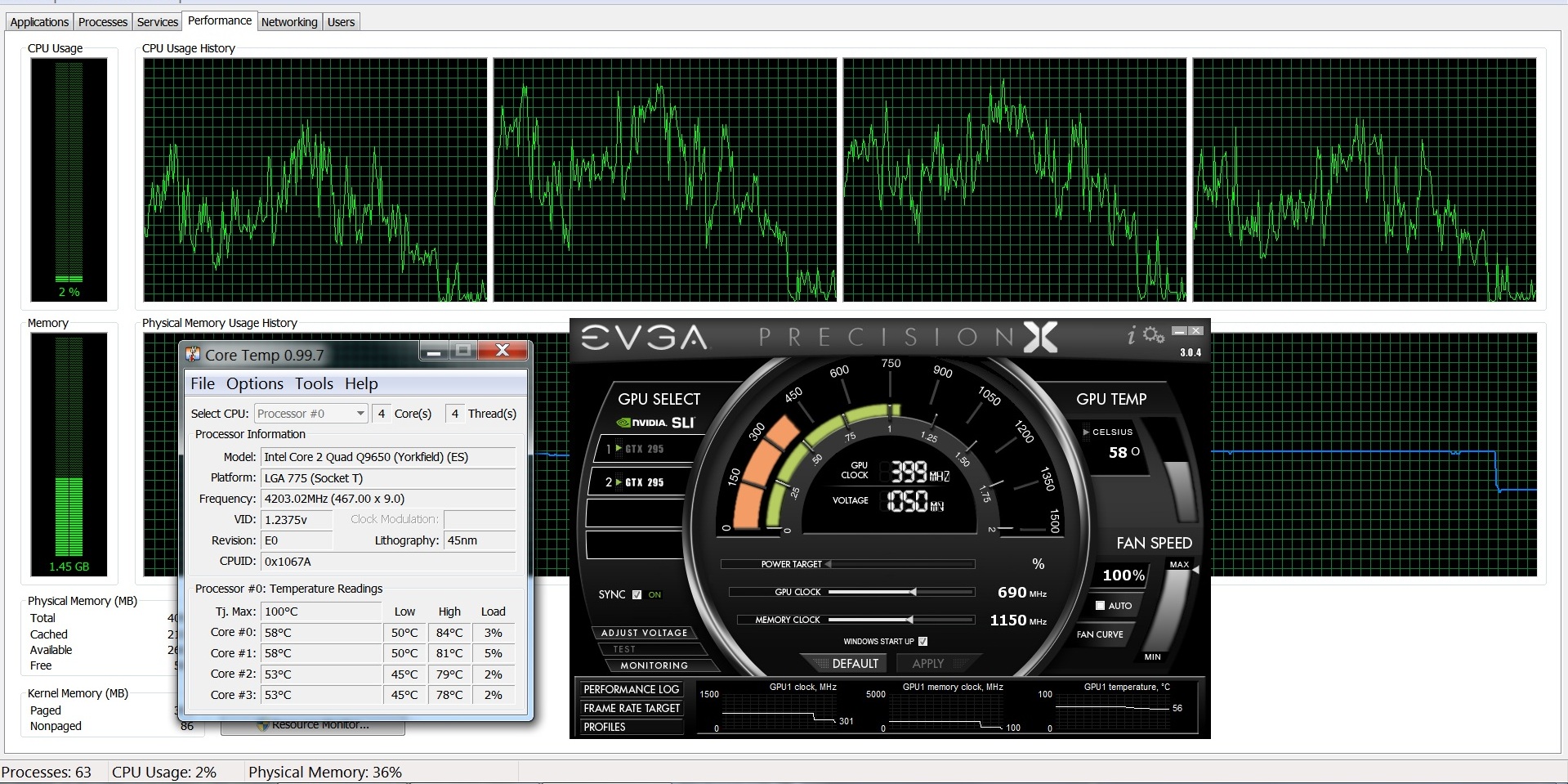Expand the Monitoring panel
This screenshot has width=1568, height=784.
pyautogui.click(x=654, y=665)
